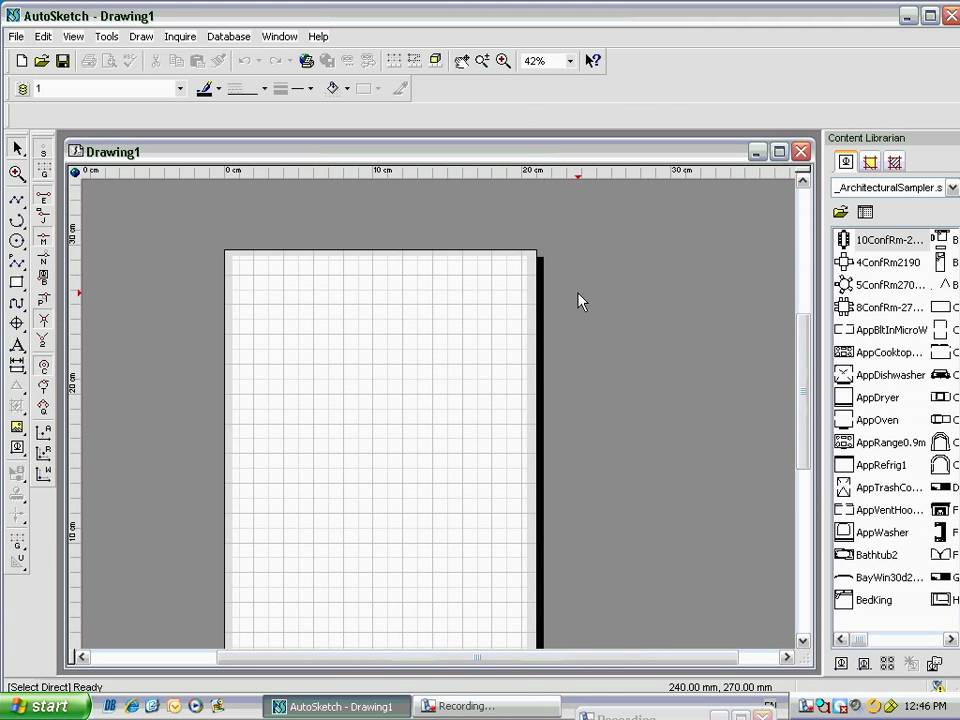Select the arrow Select tool in the left toolbox

coord(17,149)
